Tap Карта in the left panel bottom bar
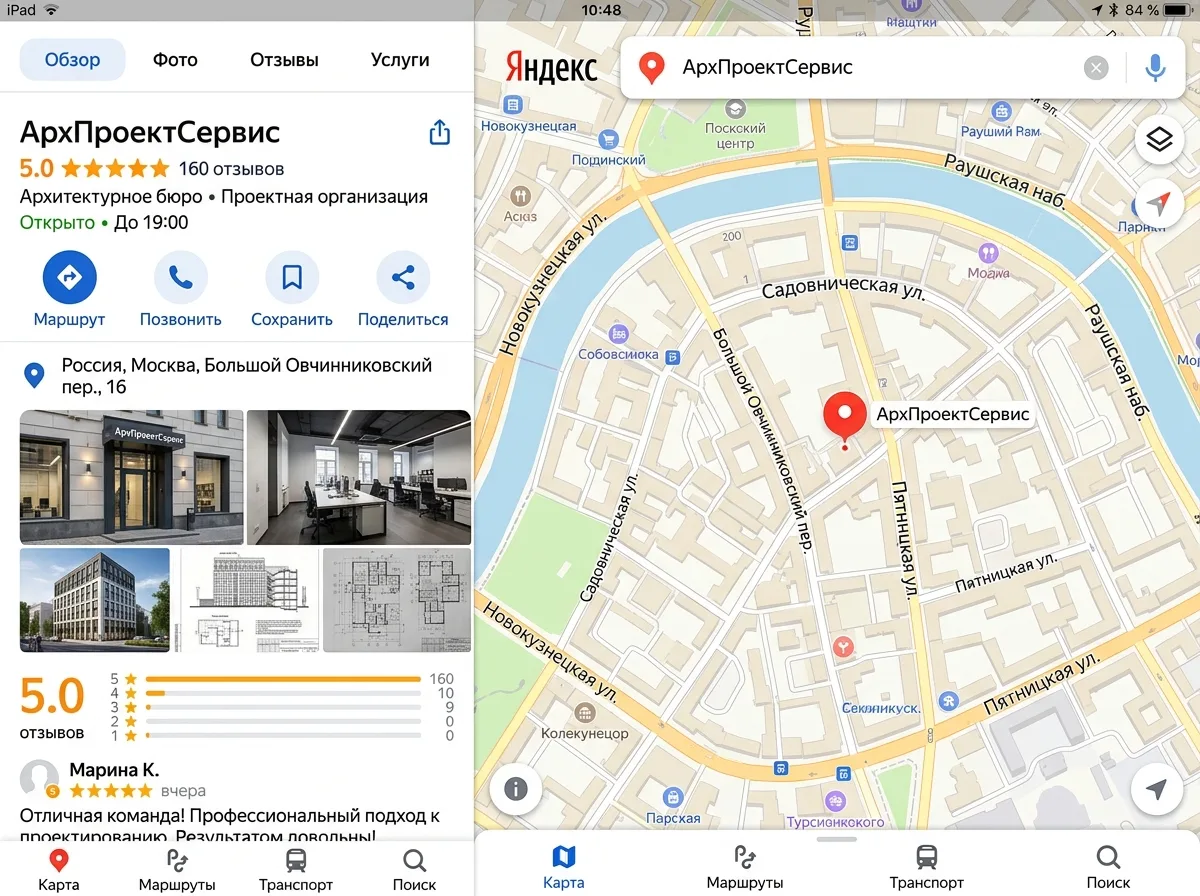Screen dimensions: 1200x896 tap(59, 870)
